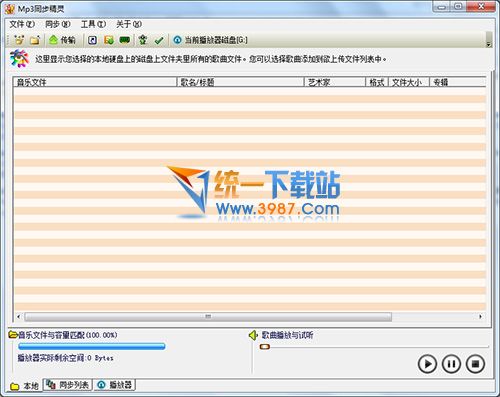Expand the toolbar overflow arrow at right
Viewport: 500px width, 397px height.
tap(489, 44)
